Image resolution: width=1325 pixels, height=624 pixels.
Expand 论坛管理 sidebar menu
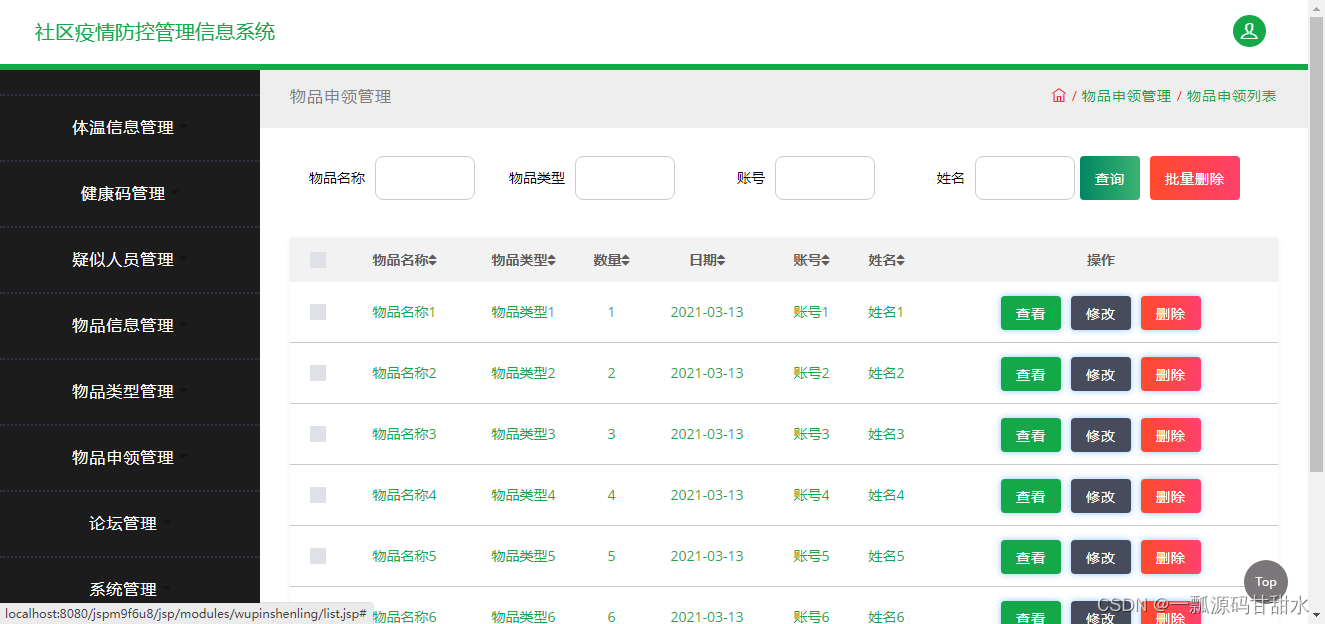tap(130, 524)
